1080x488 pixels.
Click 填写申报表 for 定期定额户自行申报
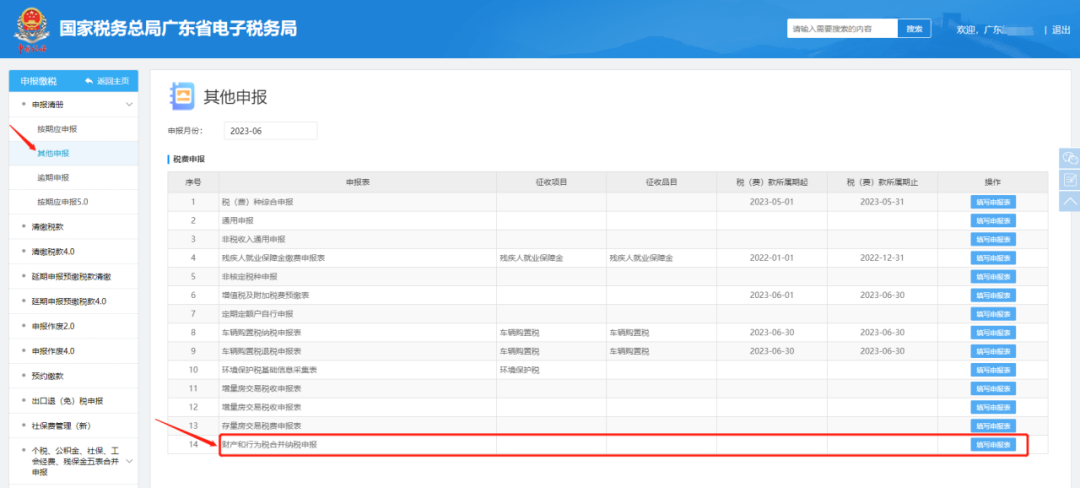click(993, 314)
